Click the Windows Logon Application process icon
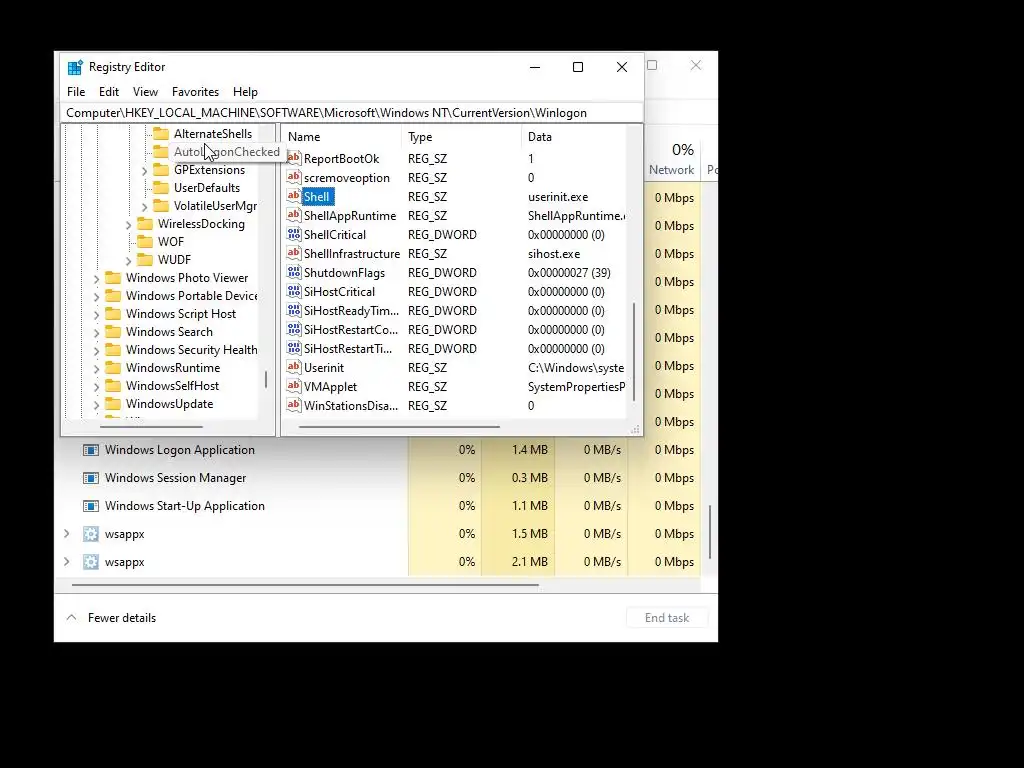 (x=91, y=450)
